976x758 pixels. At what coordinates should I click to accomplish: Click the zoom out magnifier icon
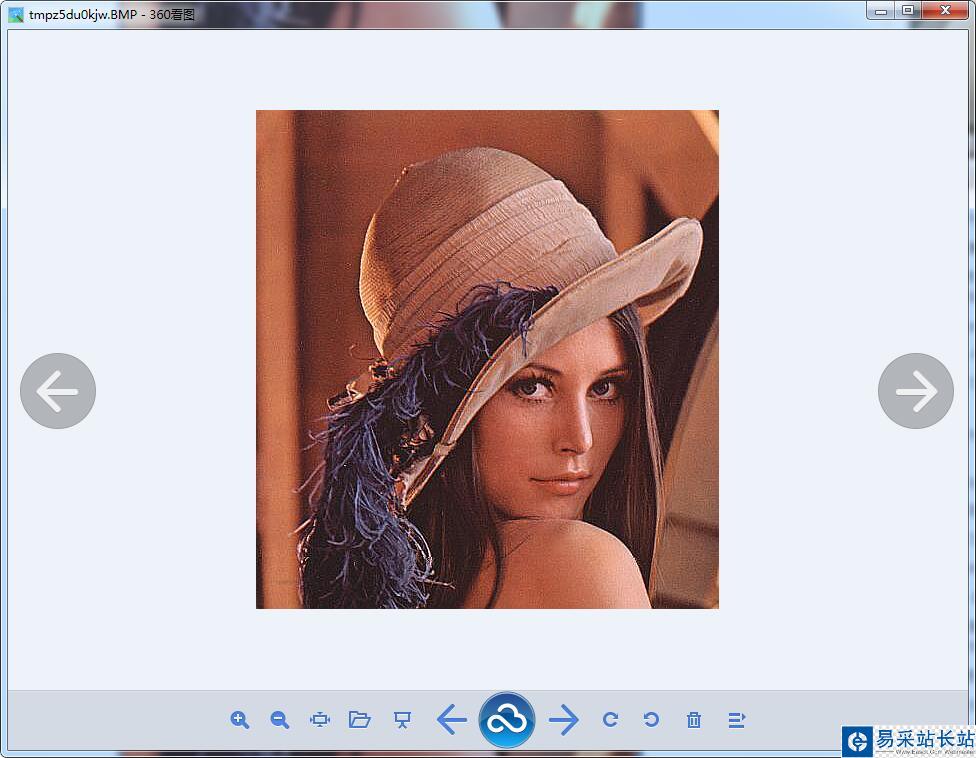(280, 720)
